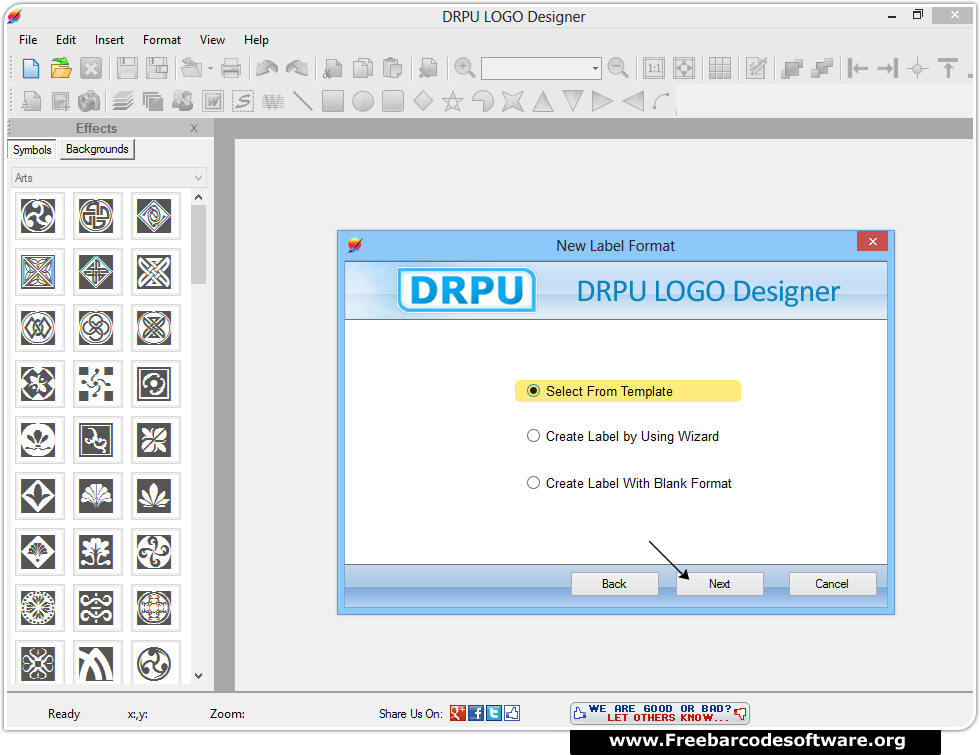The image size is (980, 755).
Task: Click the Next button in dialog
Action: pyautogui.click(x=719, y=584)
